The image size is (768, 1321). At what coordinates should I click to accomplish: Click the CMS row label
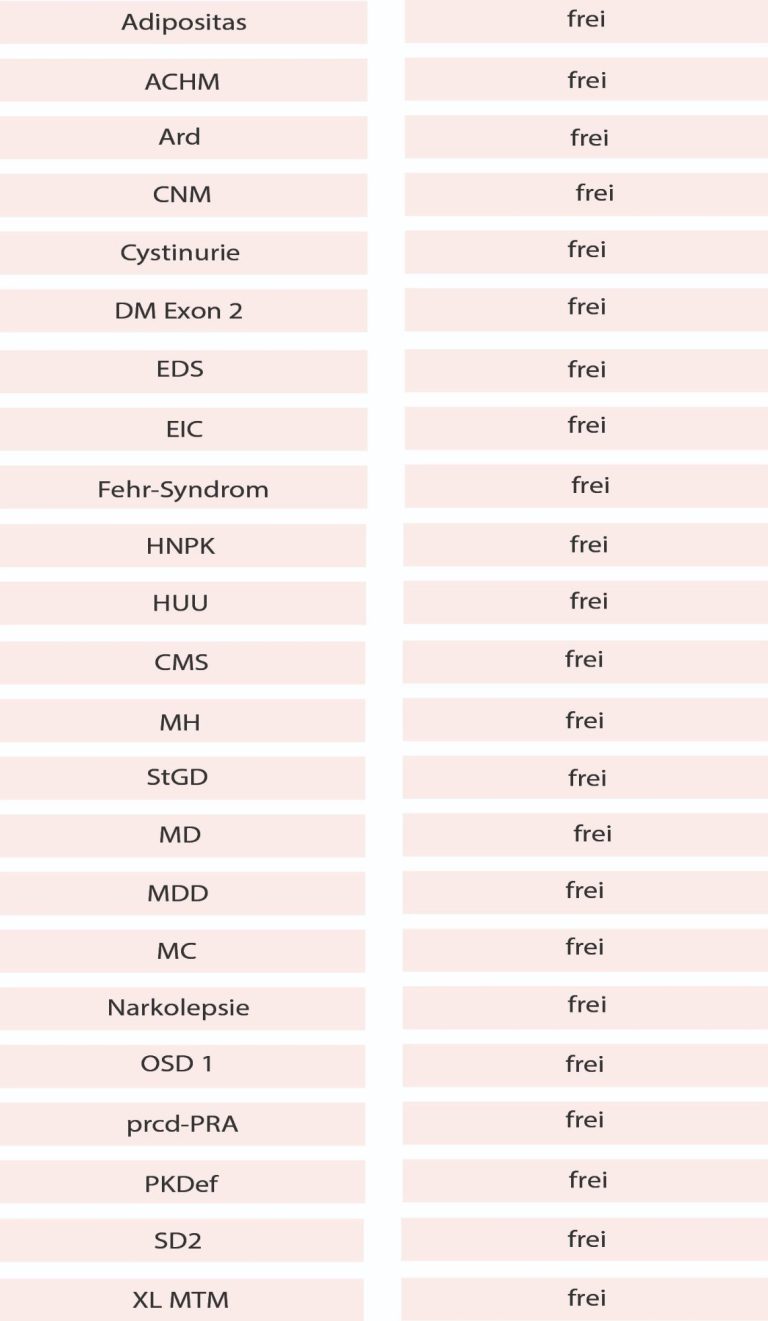point(182,662)
